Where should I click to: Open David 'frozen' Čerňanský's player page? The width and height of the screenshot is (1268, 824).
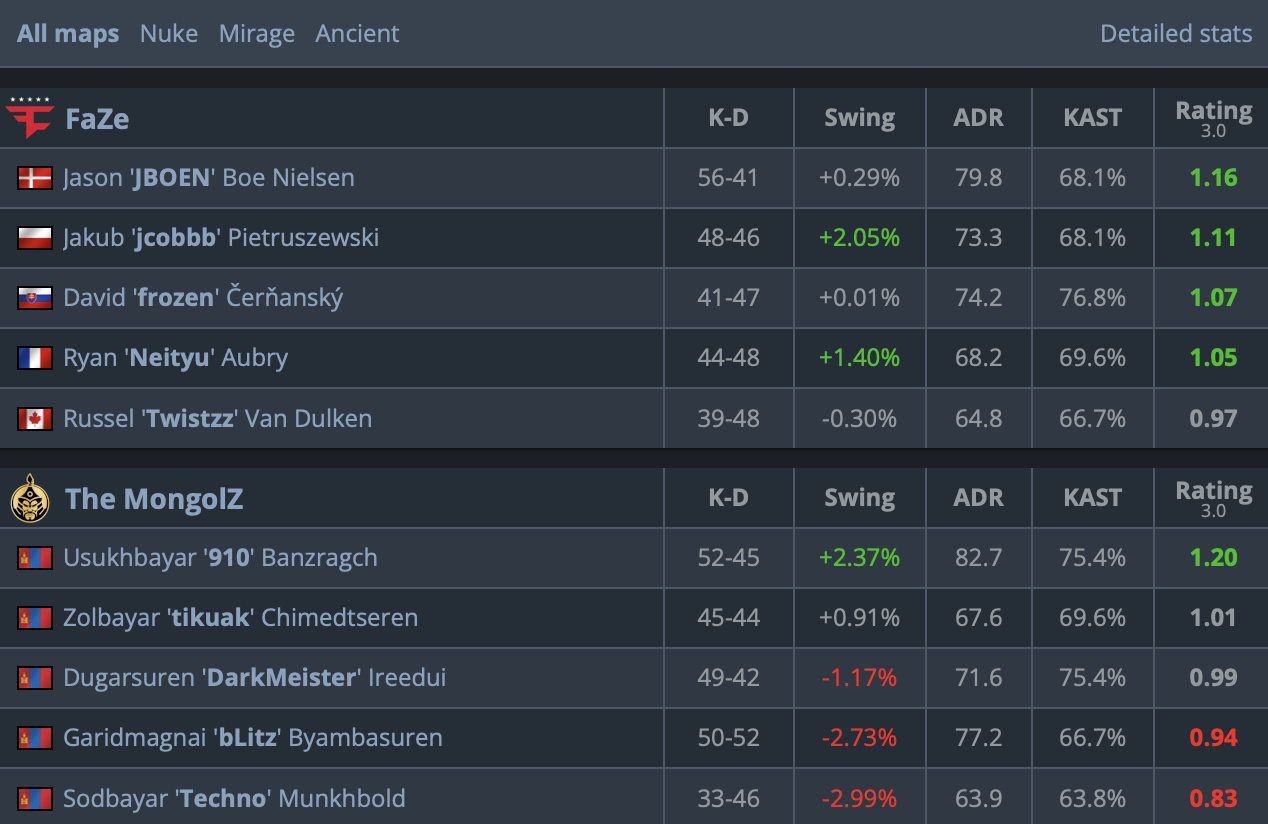203,298
